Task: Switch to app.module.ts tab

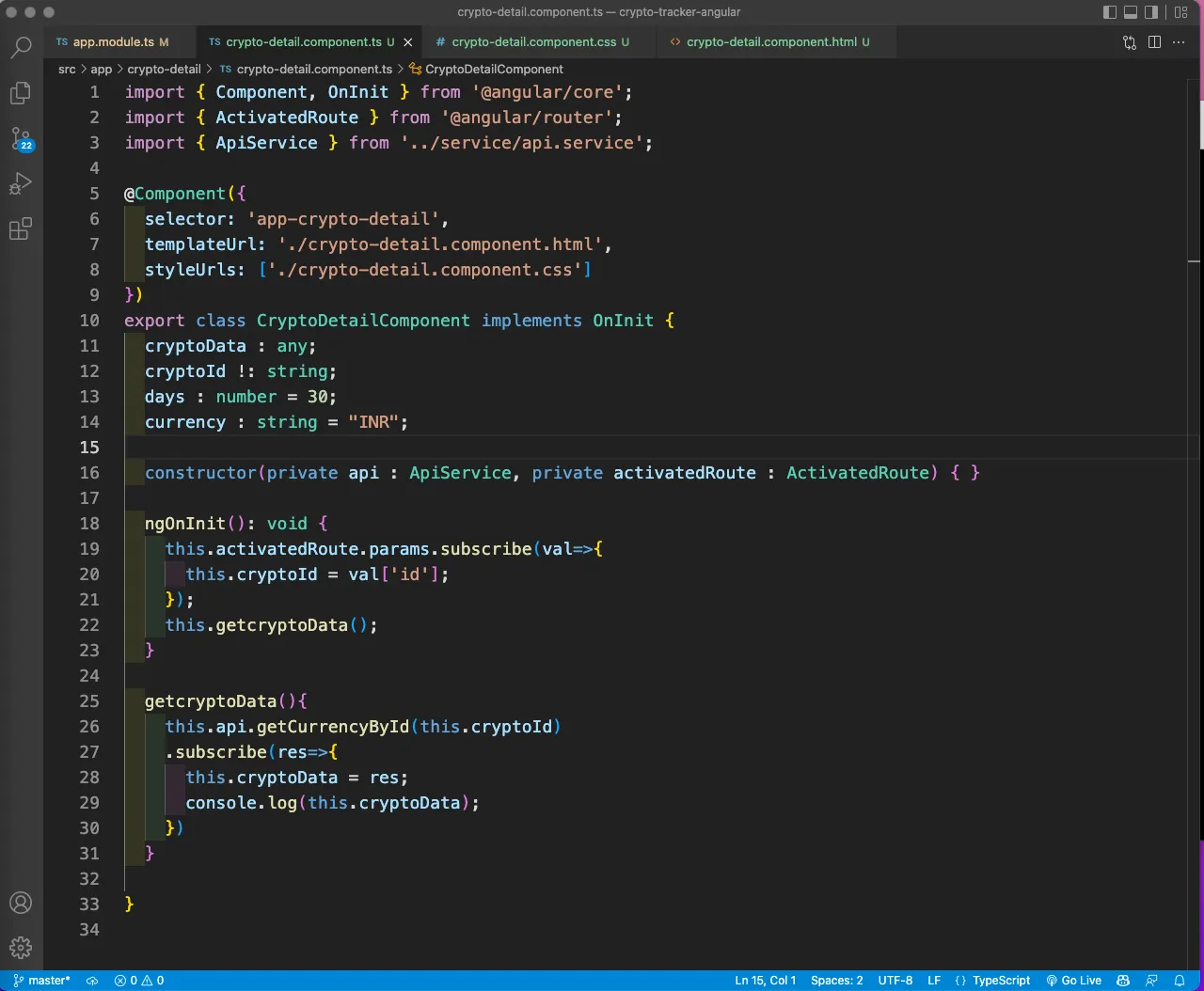Action: click(113, 42)
